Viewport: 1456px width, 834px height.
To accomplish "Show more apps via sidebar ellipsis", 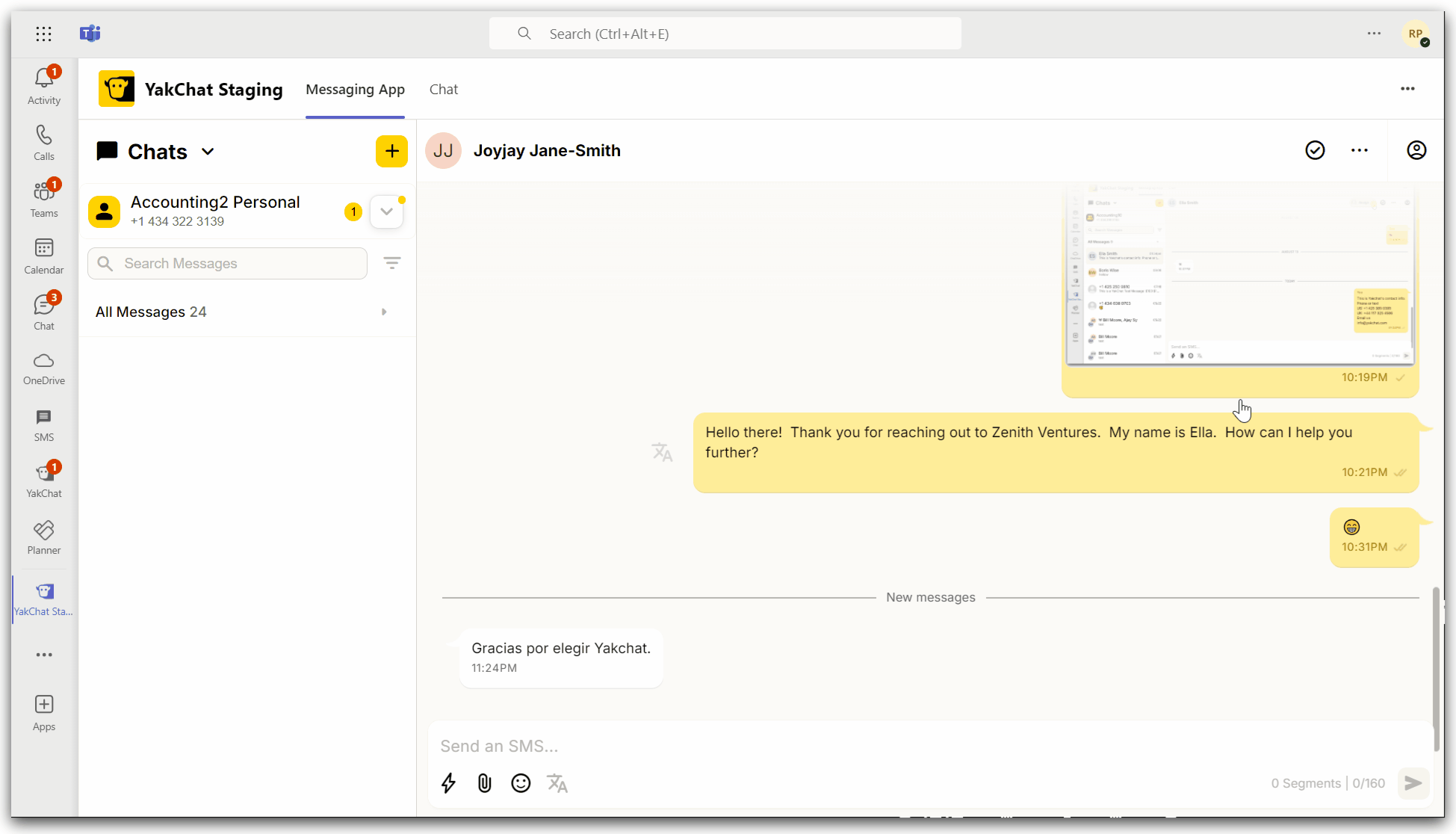I will (44, 655).
